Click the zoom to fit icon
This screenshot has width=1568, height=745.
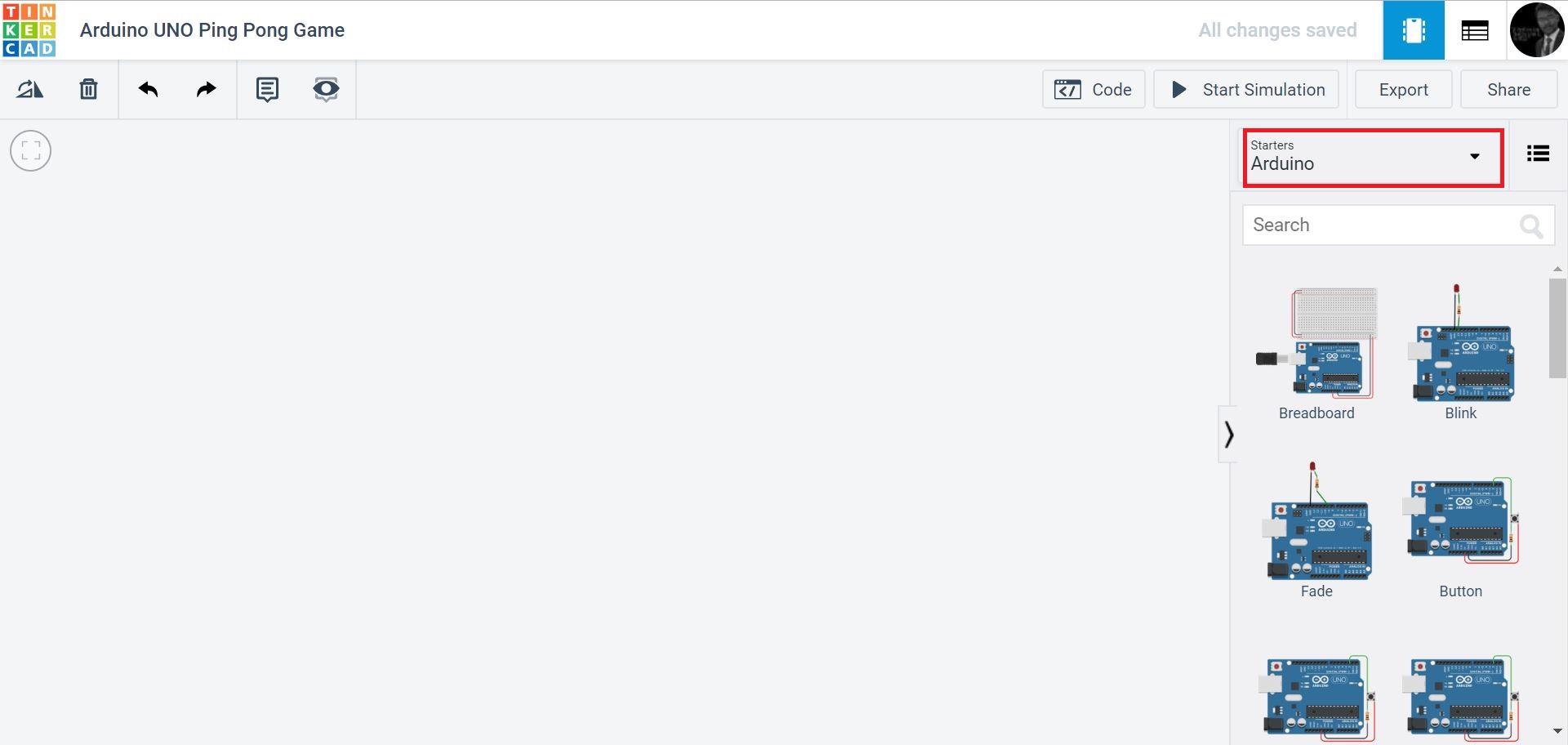tap(30, 151)
